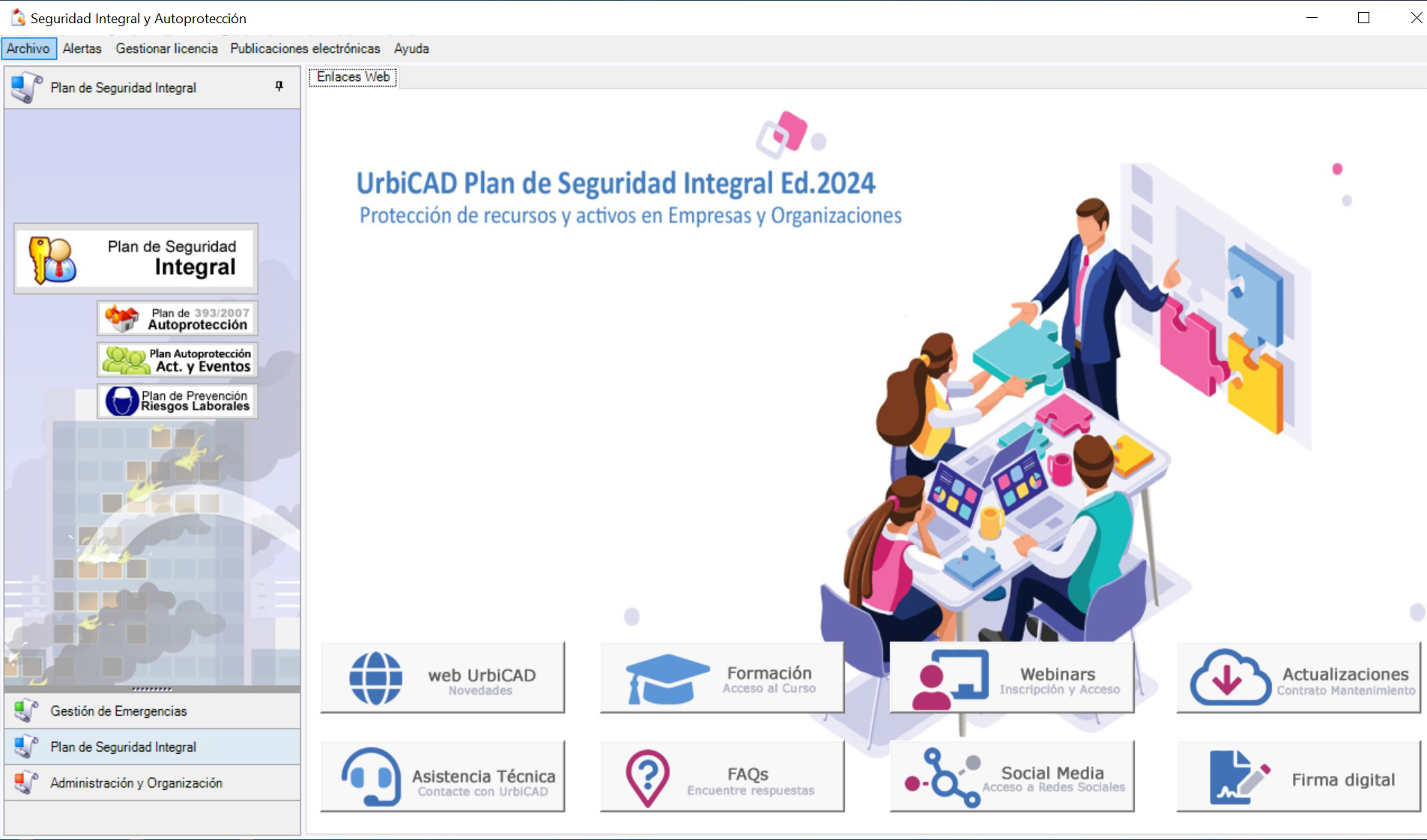The width and height of the screenshot is (1427, 840).
Task: Open Gestionar licencia menu
Action: (166, 49)
